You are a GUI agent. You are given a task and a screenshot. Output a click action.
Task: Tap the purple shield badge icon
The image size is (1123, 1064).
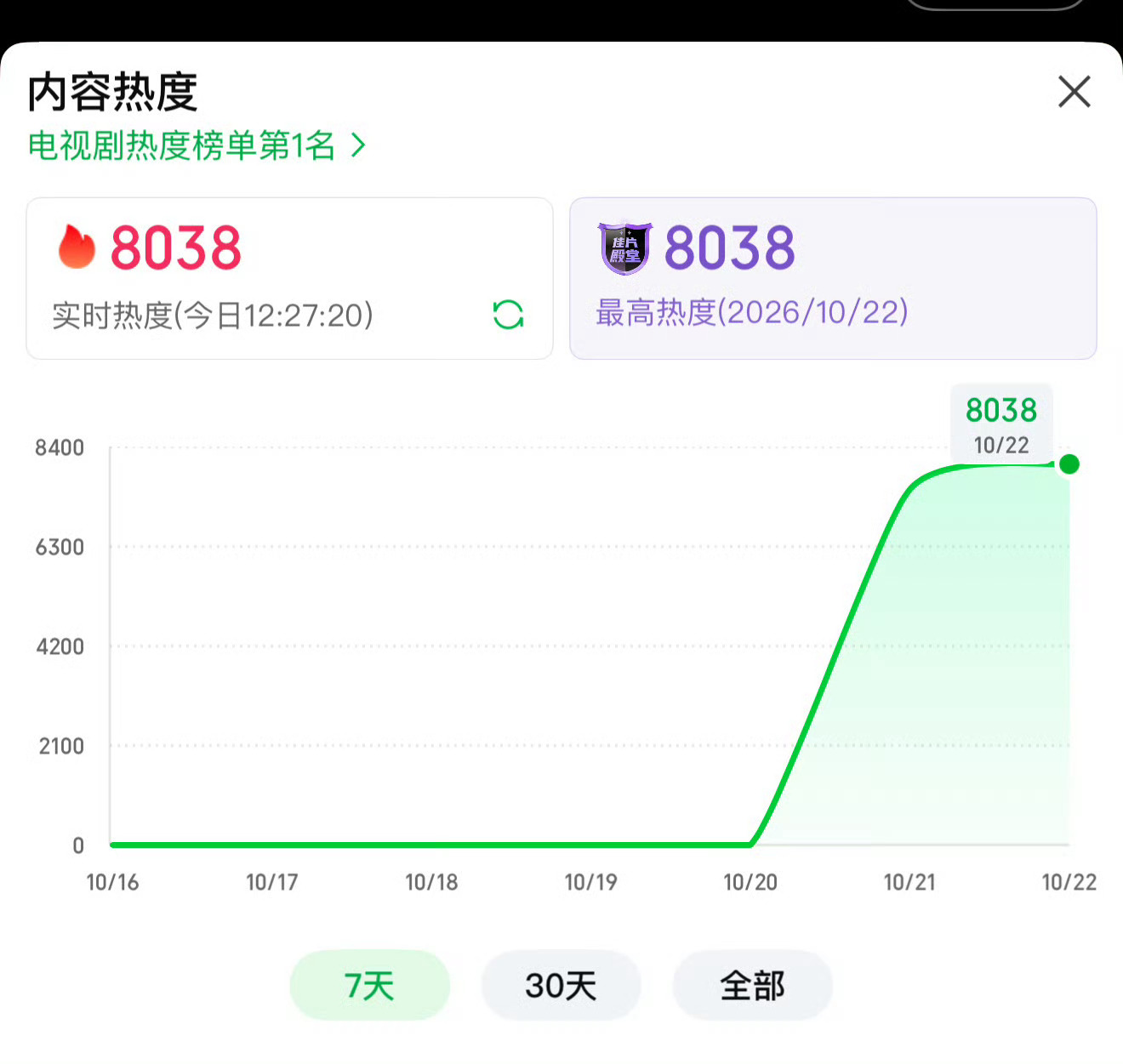tap(625, 248)
